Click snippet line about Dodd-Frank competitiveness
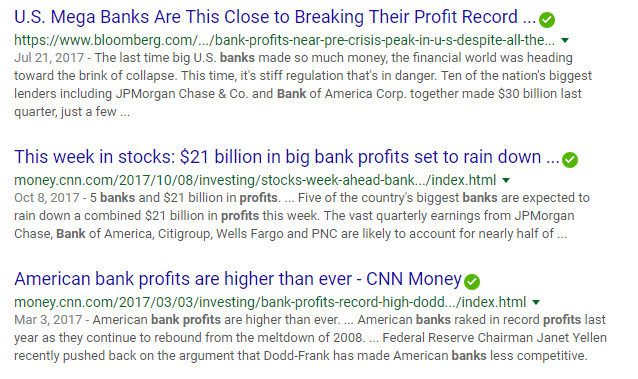The height and width of the screenshot is (379, 638). coord(301,356)
